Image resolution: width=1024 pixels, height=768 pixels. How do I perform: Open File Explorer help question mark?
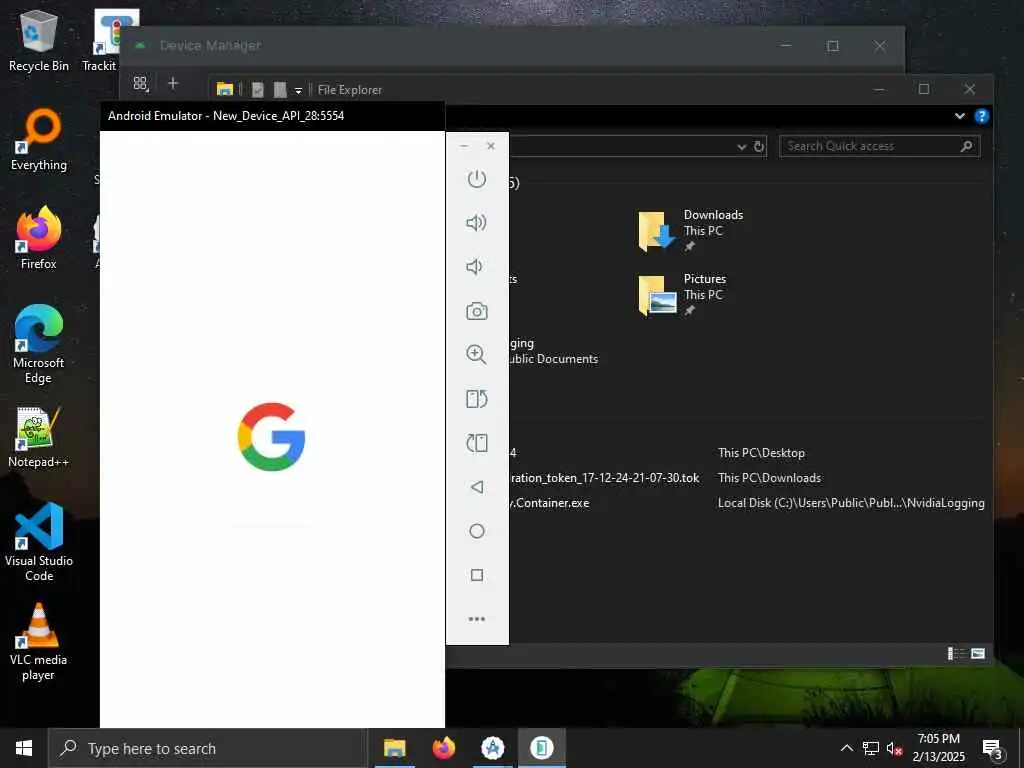click(981, 116)
